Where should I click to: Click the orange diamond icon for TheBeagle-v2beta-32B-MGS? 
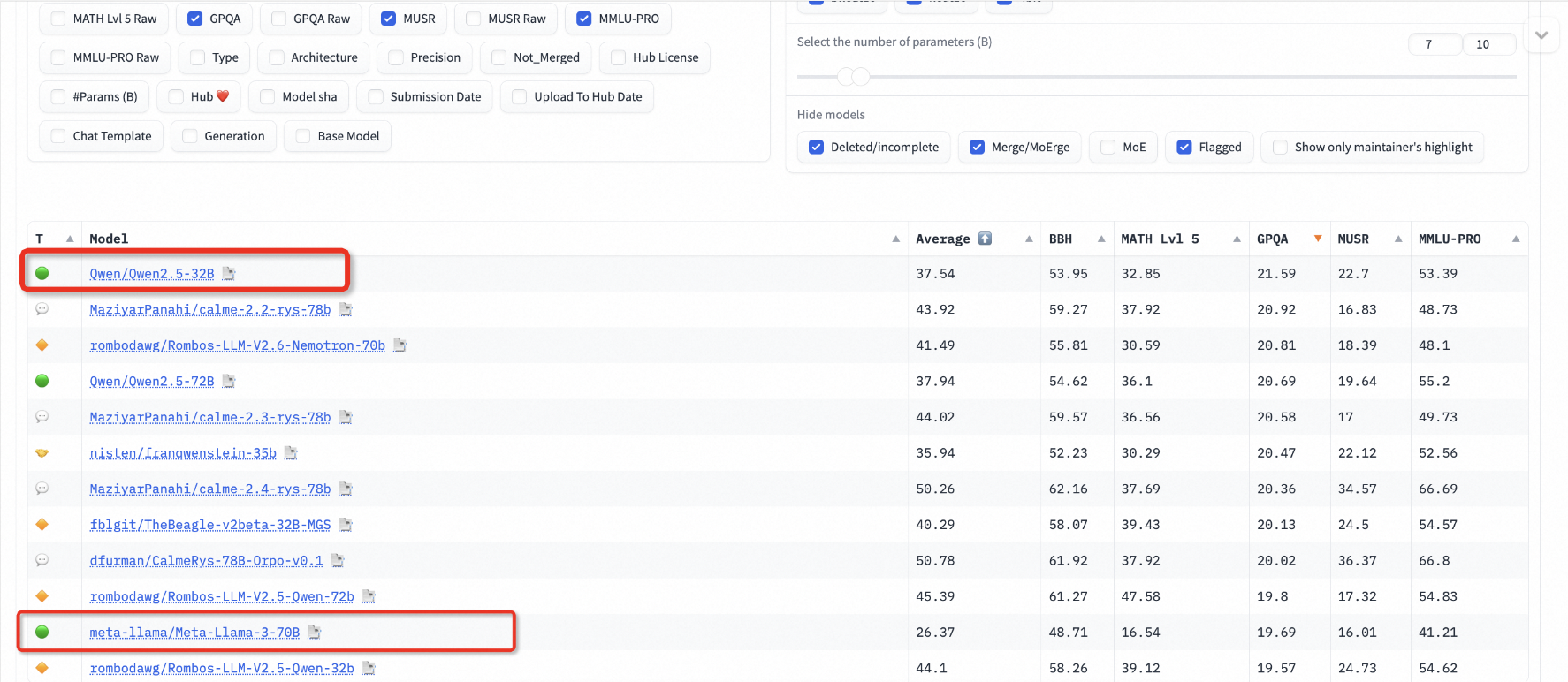42,525
